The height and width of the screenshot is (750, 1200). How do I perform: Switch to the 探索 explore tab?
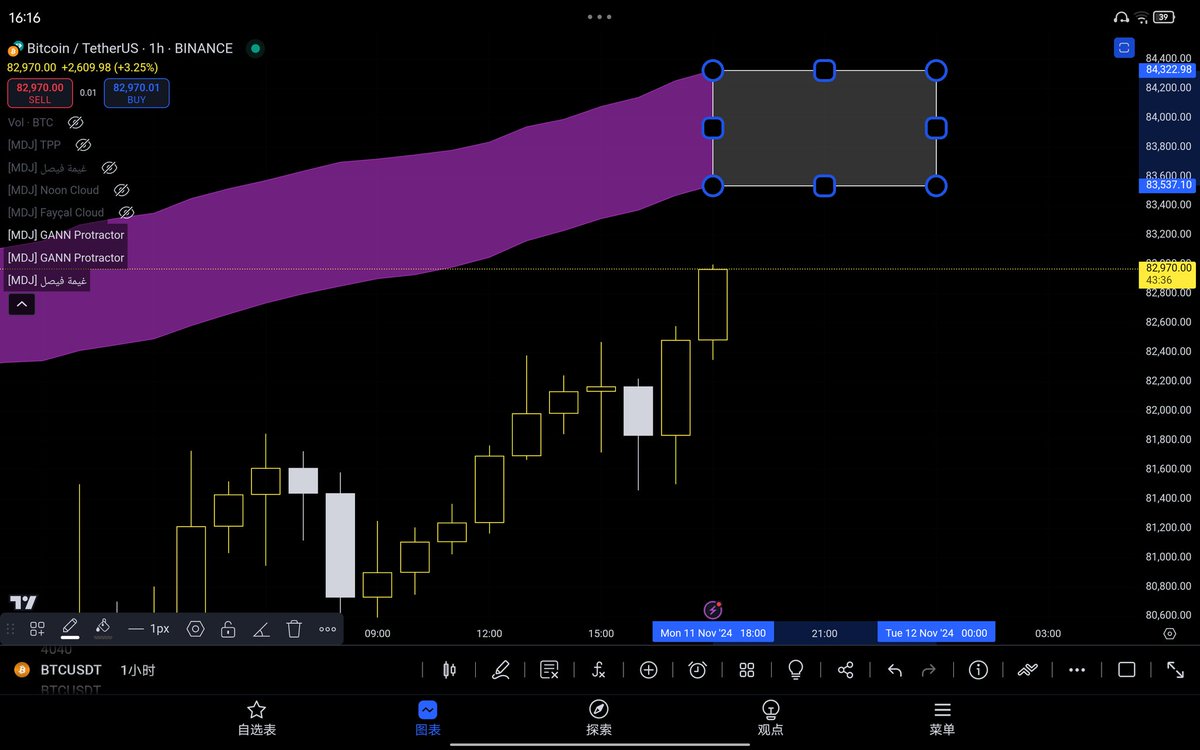coord(599,719)
